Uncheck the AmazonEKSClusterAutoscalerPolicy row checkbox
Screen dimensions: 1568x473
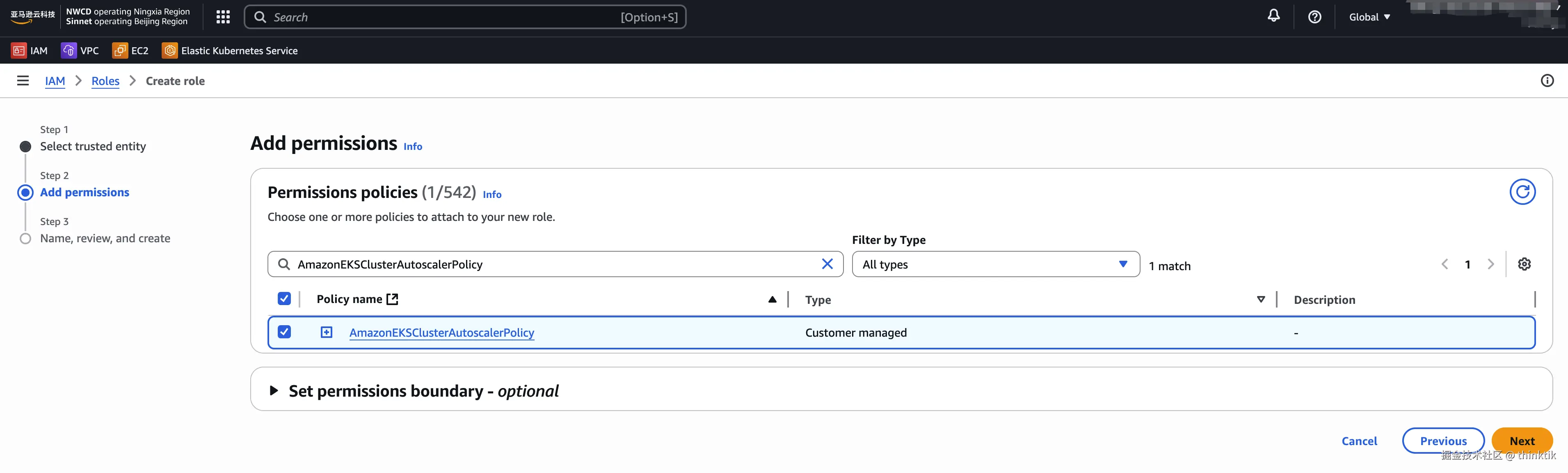click(x=284, y=332)
